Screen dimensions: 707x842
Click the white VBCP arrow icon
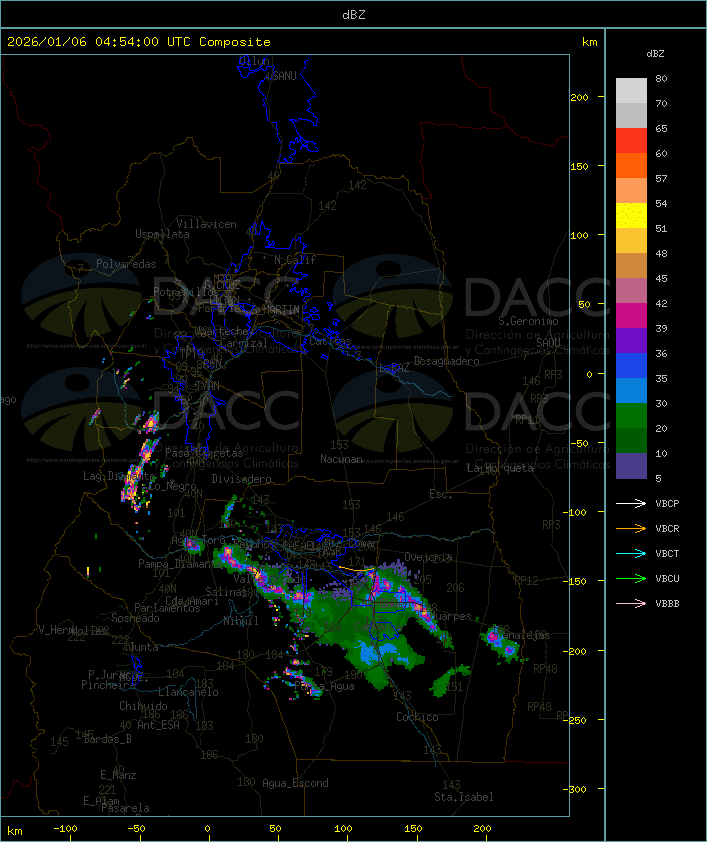coord(631,503)
